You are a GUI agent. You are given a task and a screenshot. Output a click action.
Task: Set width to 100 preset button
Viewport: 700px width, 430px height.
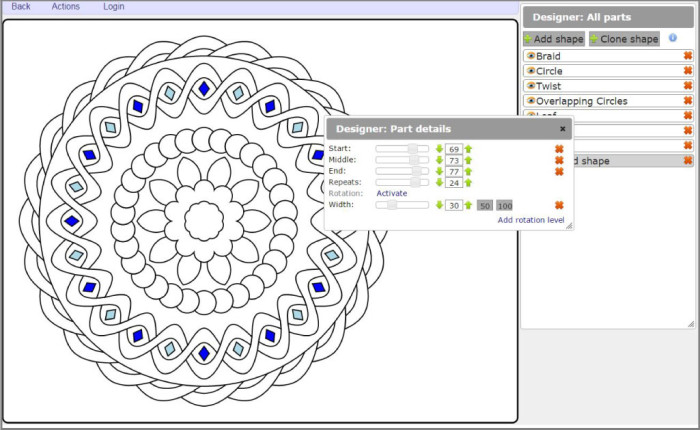tap(504, 205)
